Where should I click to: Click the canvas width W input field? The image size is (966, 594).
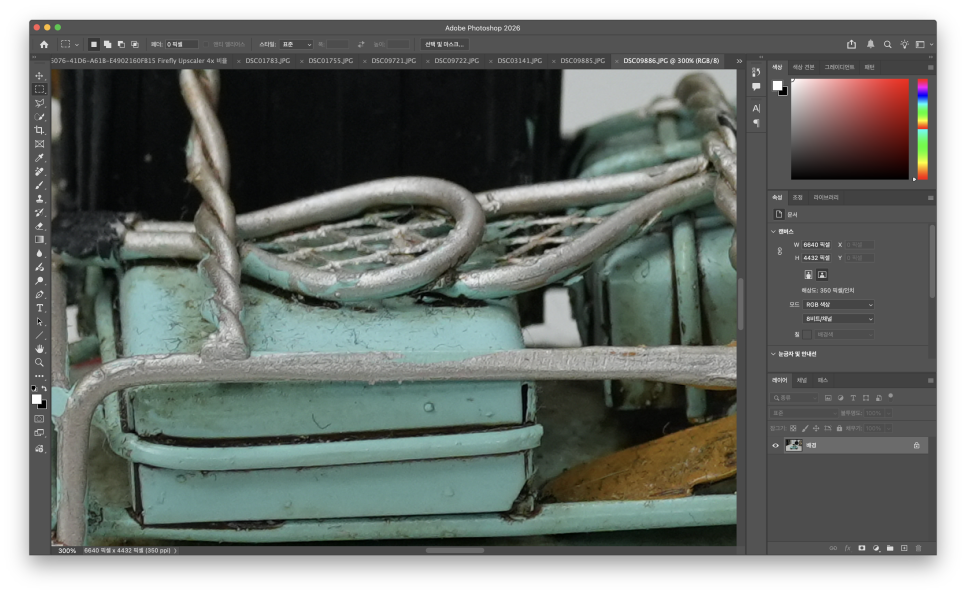(817, 245)
